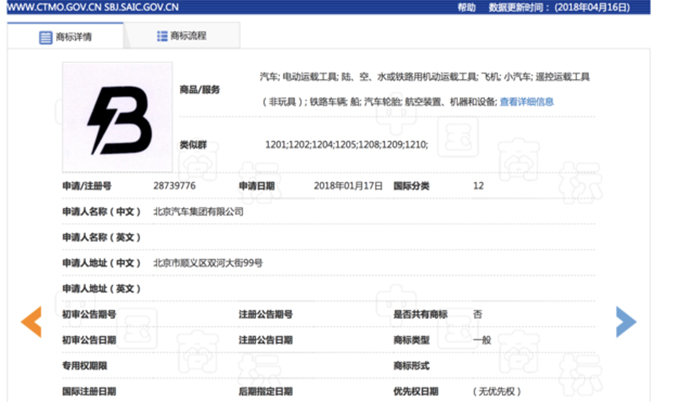Click the 商标详情 tab list icon
The width and height of the screenshot is (680, 402).
[x=45, y=37]
